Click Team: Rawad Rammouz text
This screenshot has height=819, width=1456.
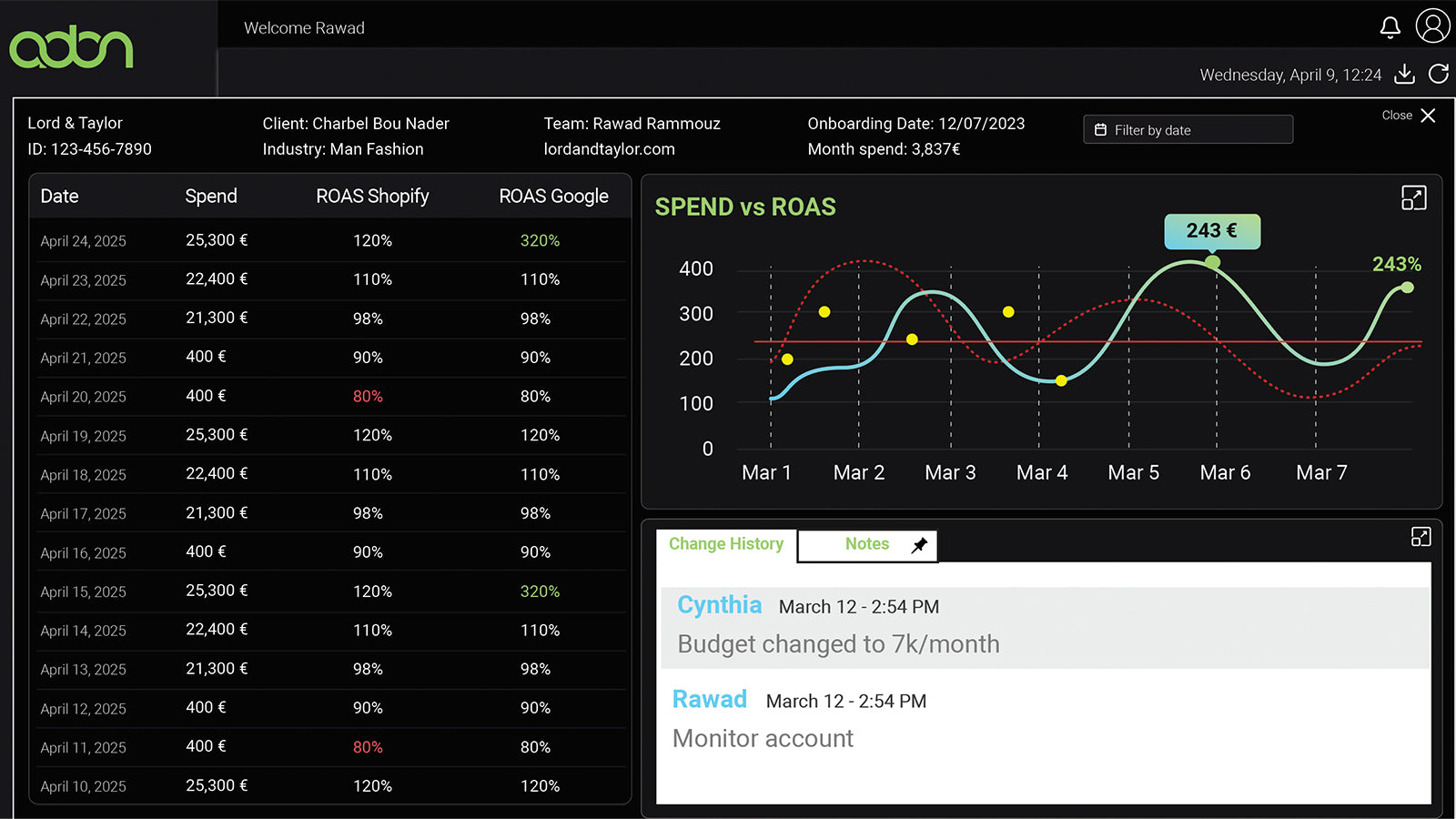(x=632, y=124)
